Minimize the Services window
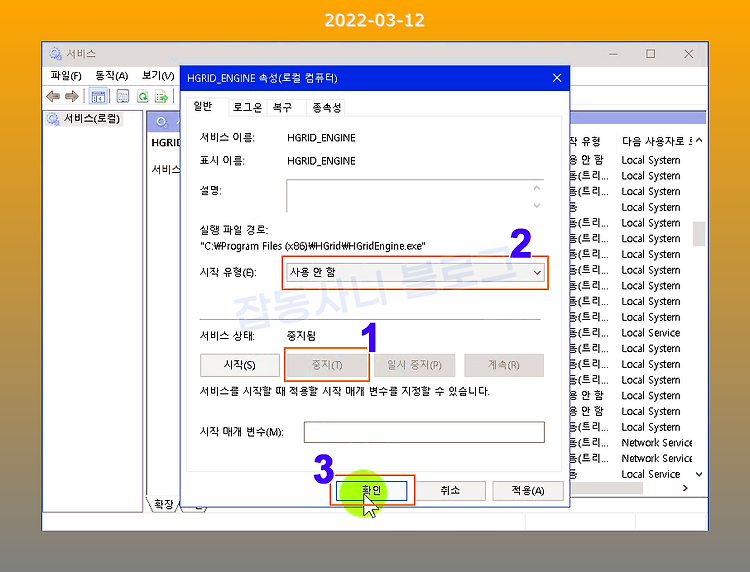The width and height of the screenshot is (750, 572). [x=613, y=54]
